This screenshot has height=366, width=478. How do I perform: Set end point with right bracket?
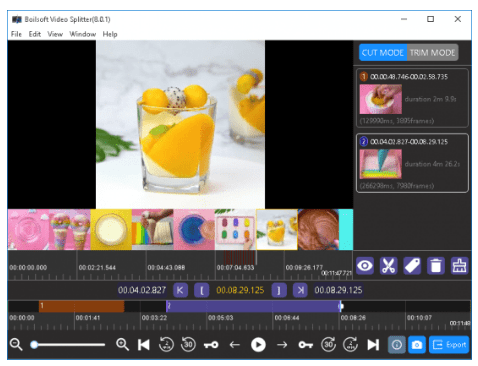[x=279, y=290]
